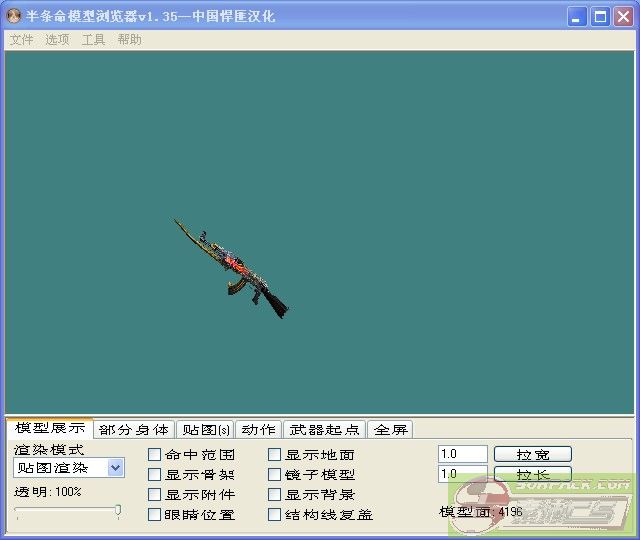Switch to the 贴图(s) tab

[x=206, y=430]
